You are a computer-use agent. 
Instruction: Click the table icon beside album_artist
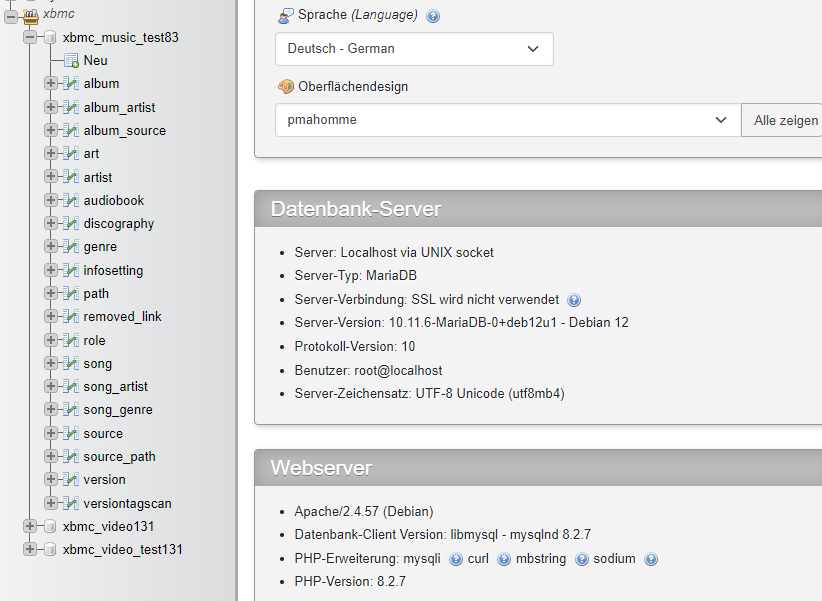click(71, 107)
